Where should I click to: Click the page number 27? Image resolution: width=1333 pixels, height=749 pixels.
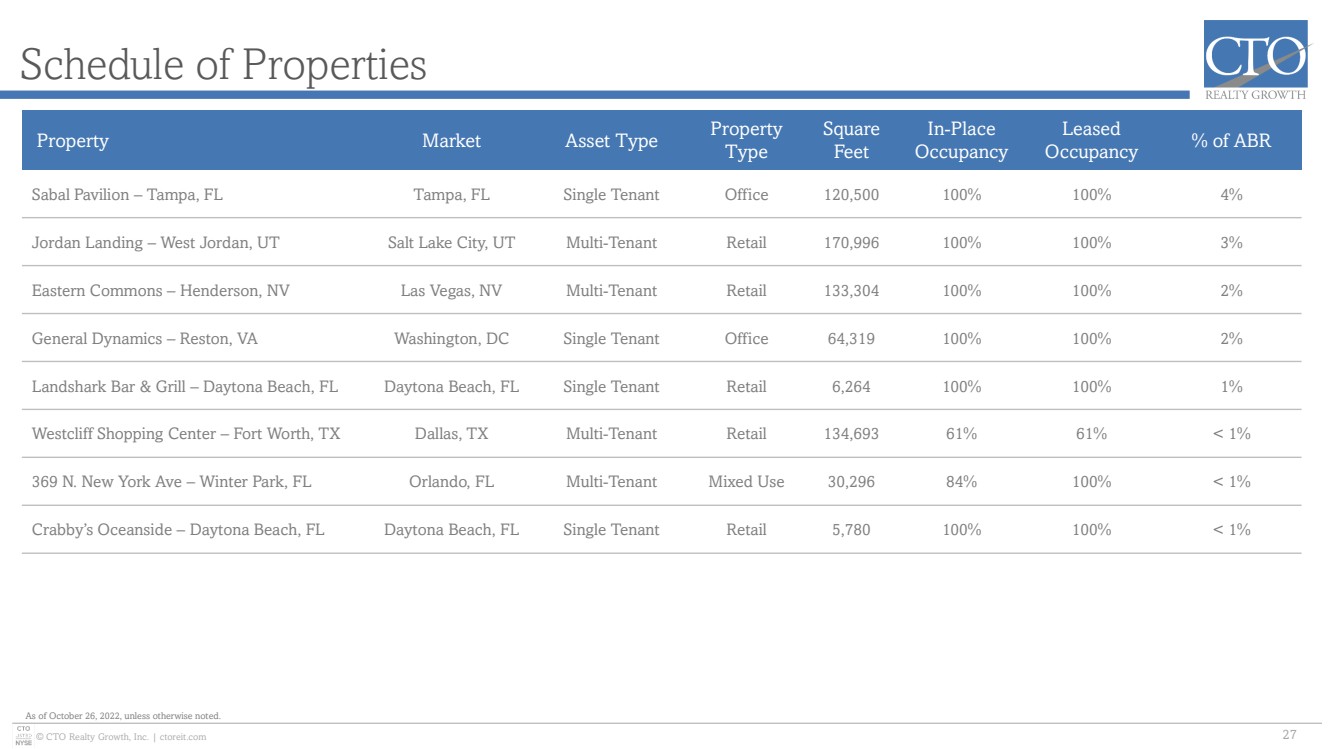tap(1289, 736)
